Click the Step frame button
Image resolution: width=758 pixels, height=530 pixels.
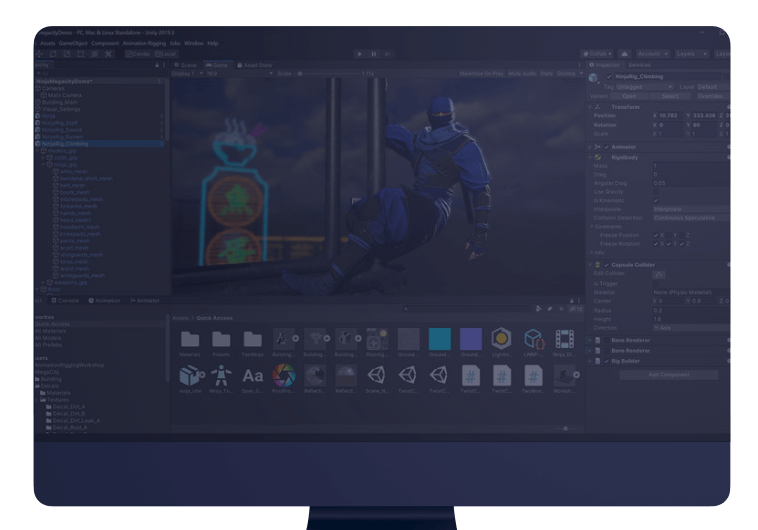click(x=387, y=54)
